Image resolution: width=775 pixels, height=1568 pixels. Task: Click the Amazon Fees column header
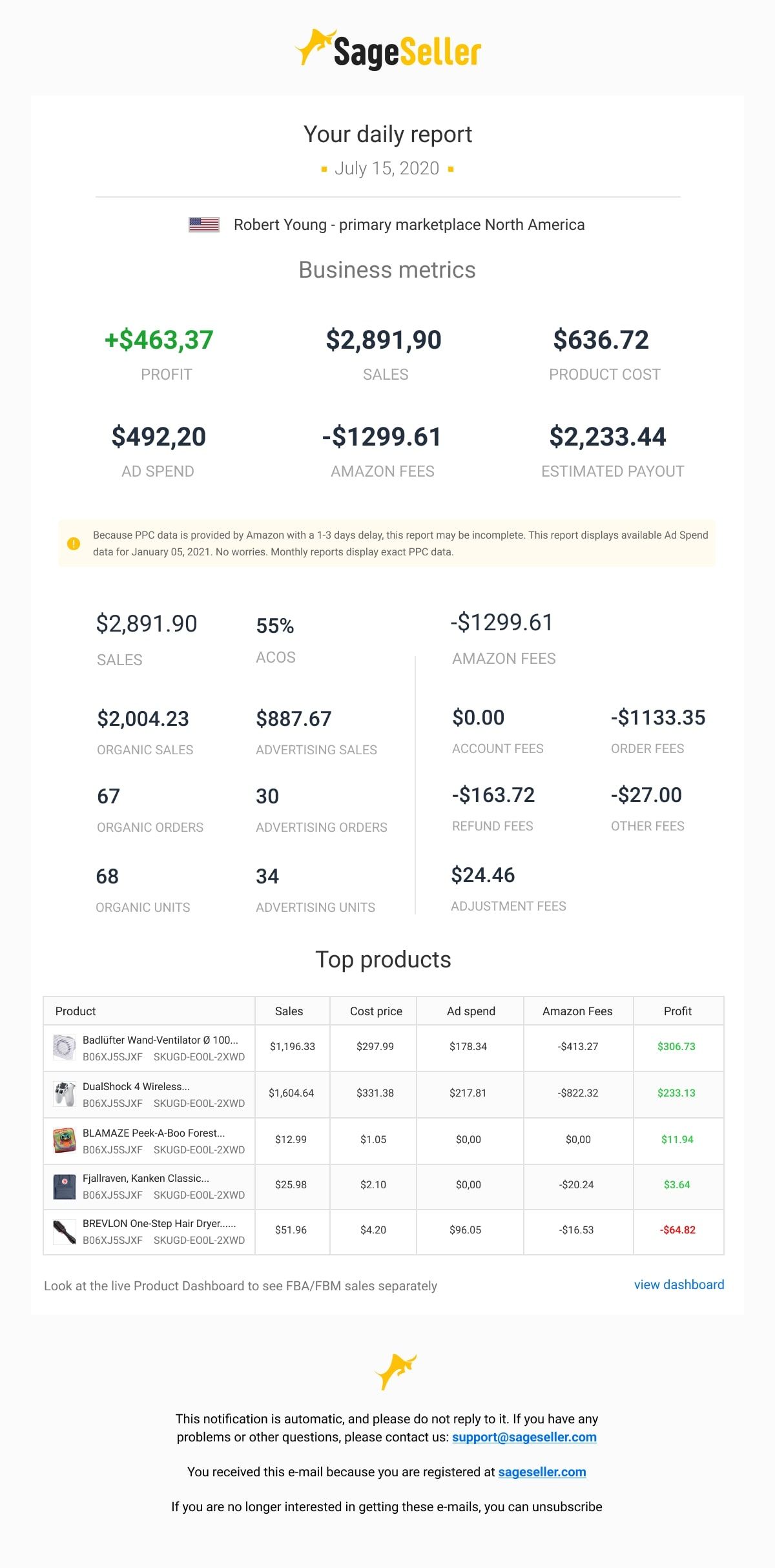[577, 1011]
